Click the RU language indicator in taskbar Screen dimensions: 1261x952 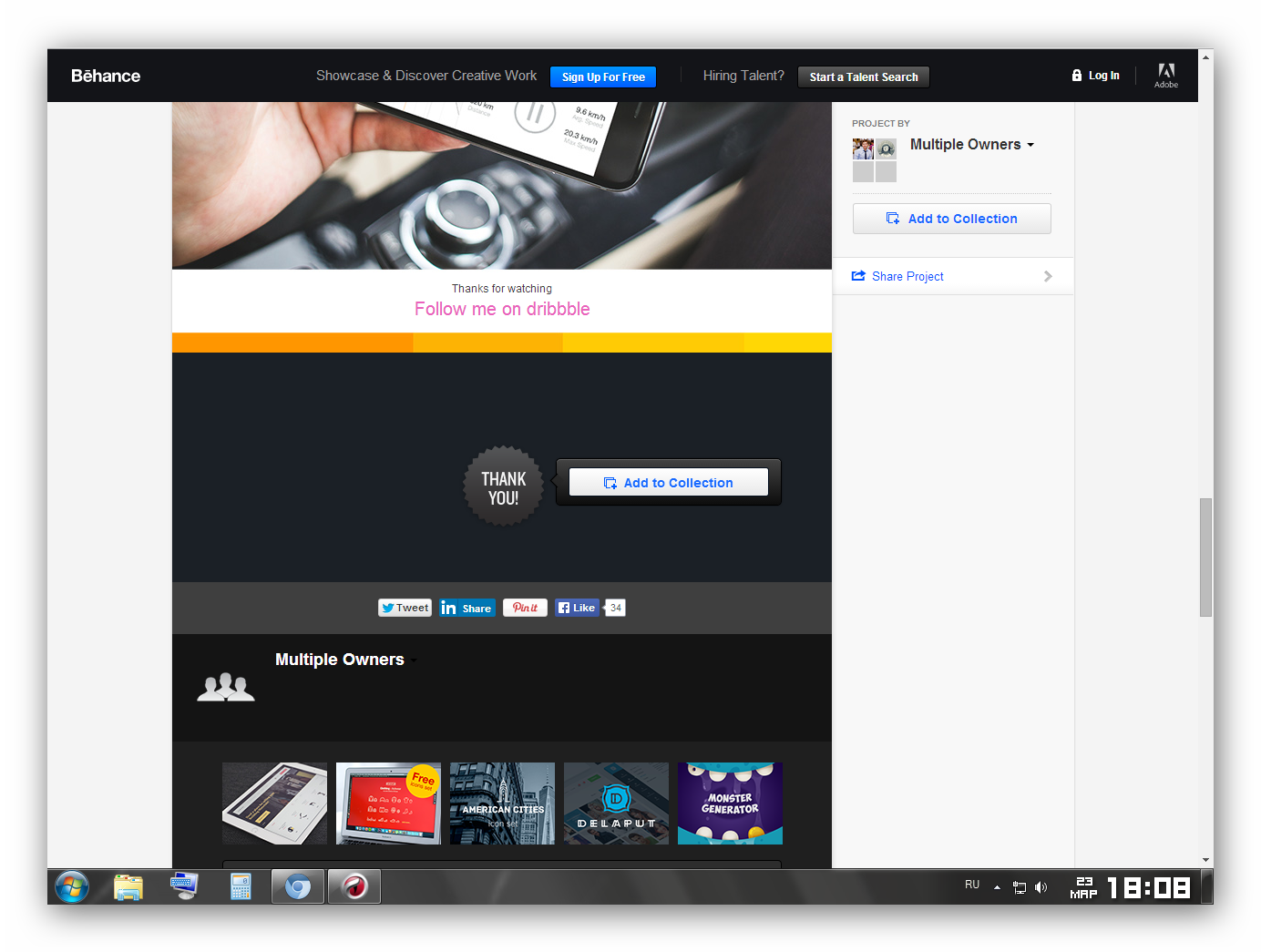(972, 885)
